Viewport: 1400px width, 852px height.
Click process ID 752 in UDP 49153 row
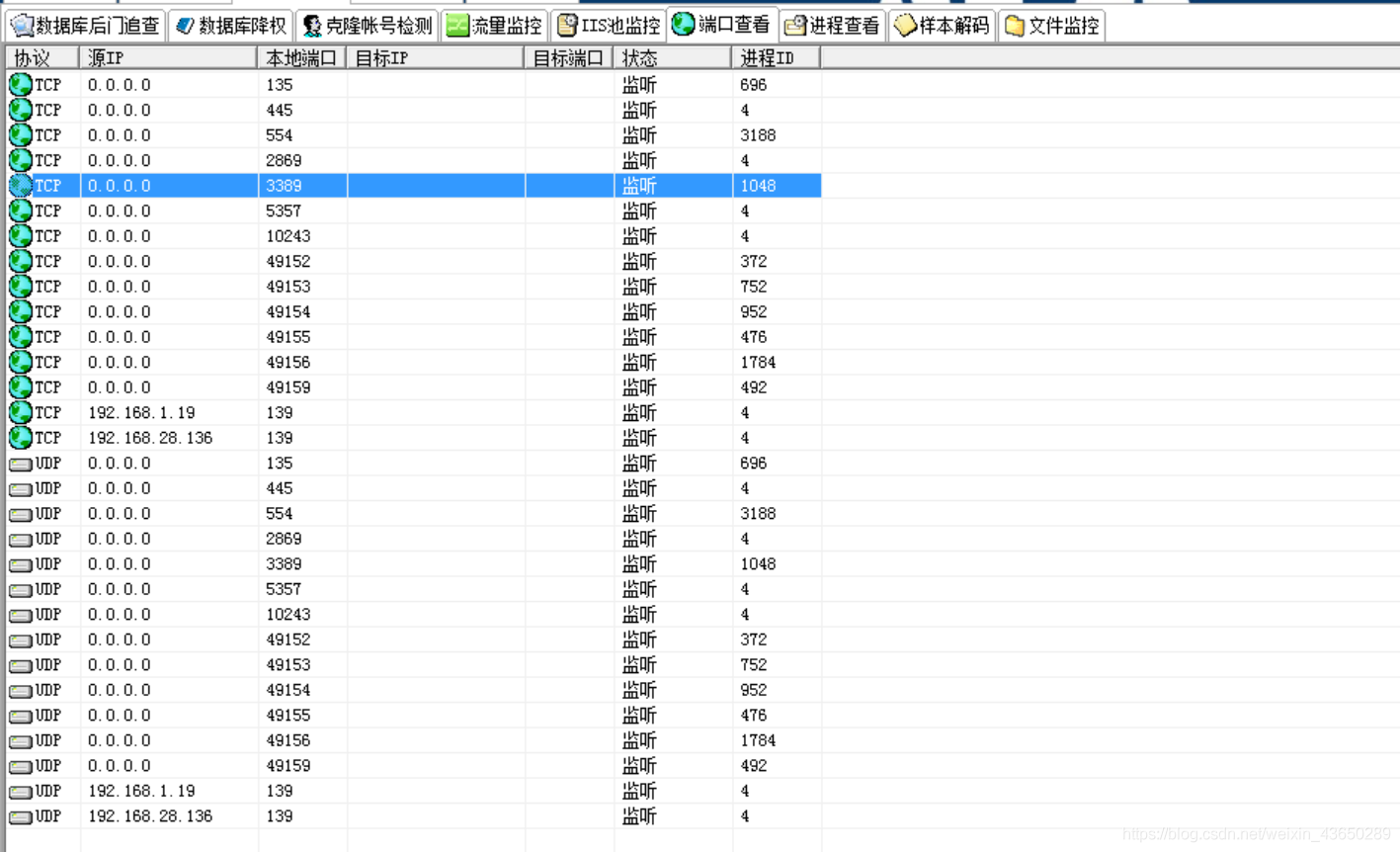[753, 665]
